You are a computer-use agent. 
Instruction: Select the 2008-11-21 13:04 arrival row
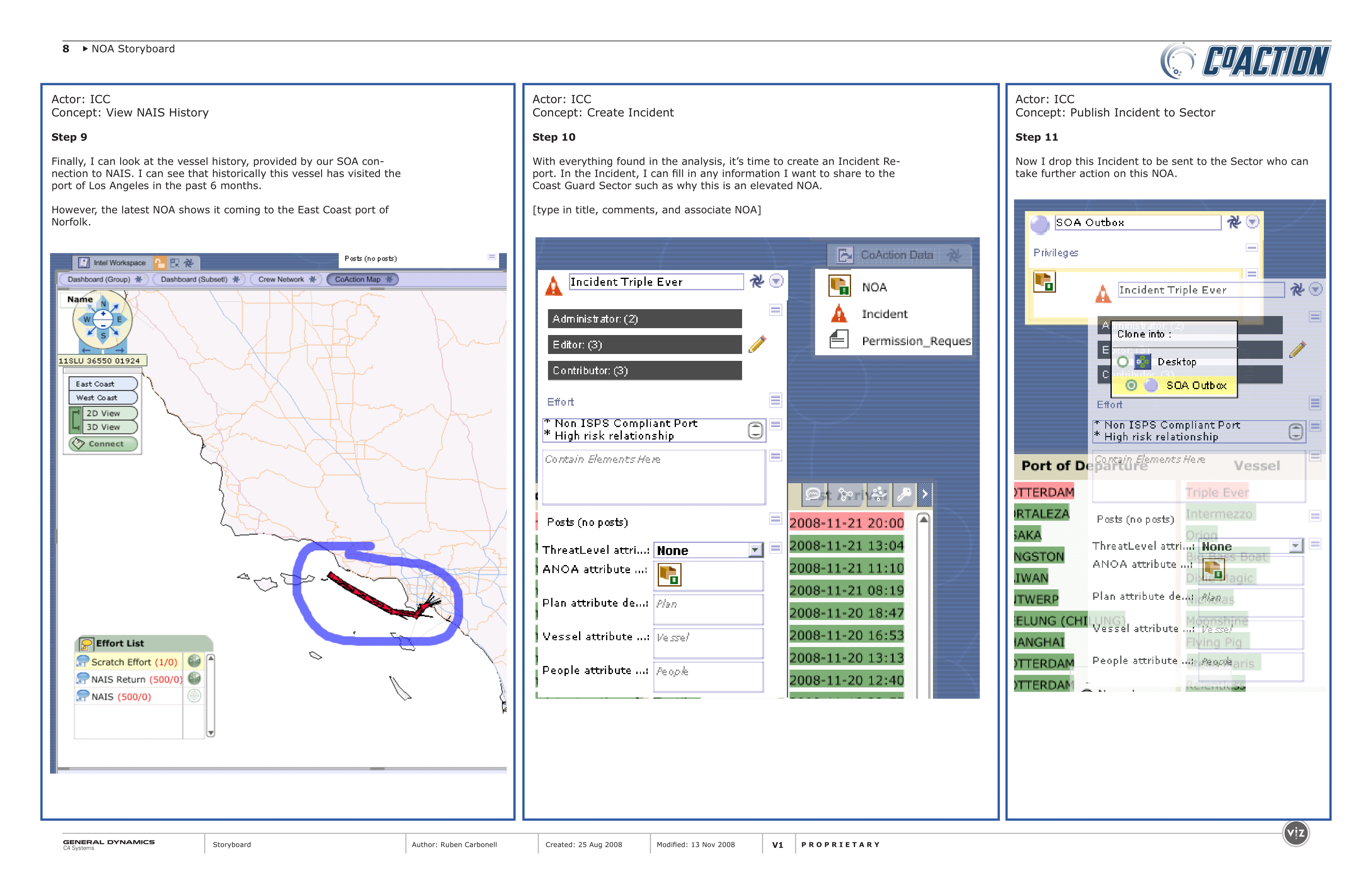[x=847, y=545]
